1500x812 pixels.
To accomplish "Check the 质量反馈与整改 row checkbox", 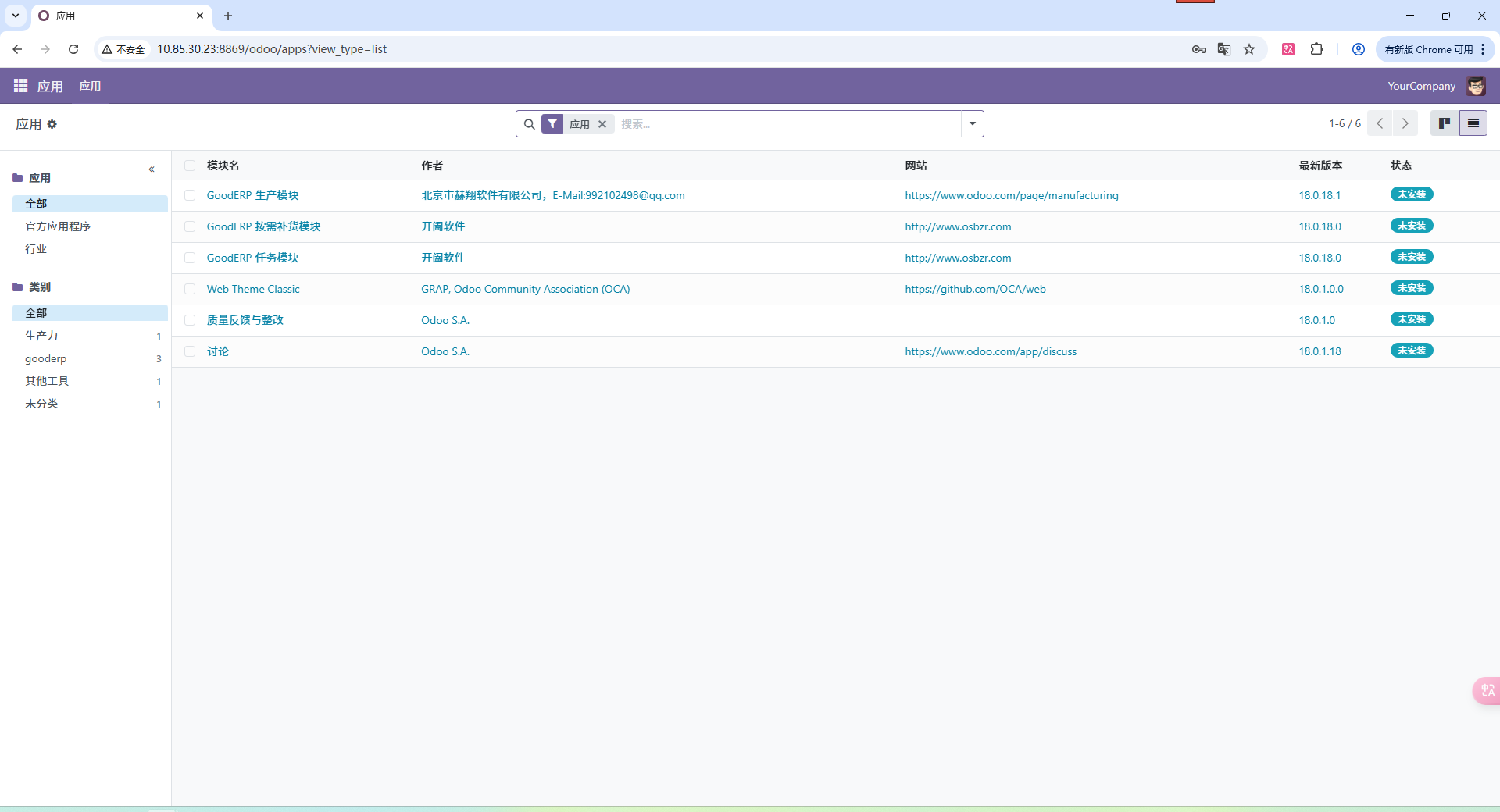I will click(190, 320).
